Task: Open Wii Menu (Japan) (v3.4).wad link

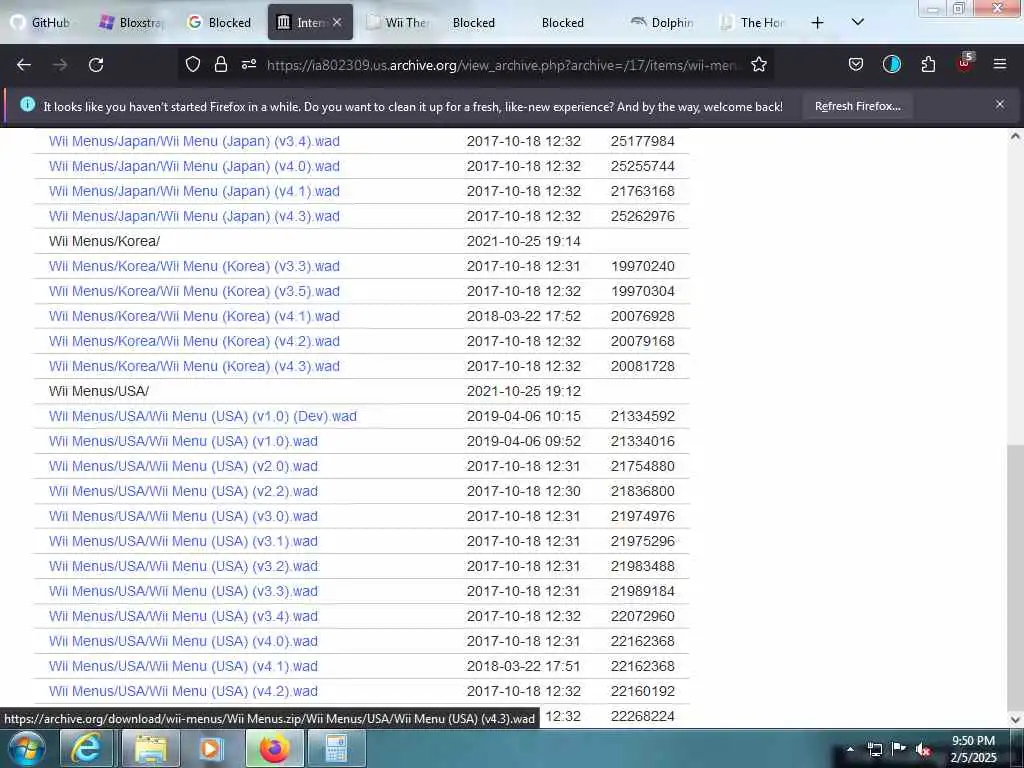Action: pos(194,141)
